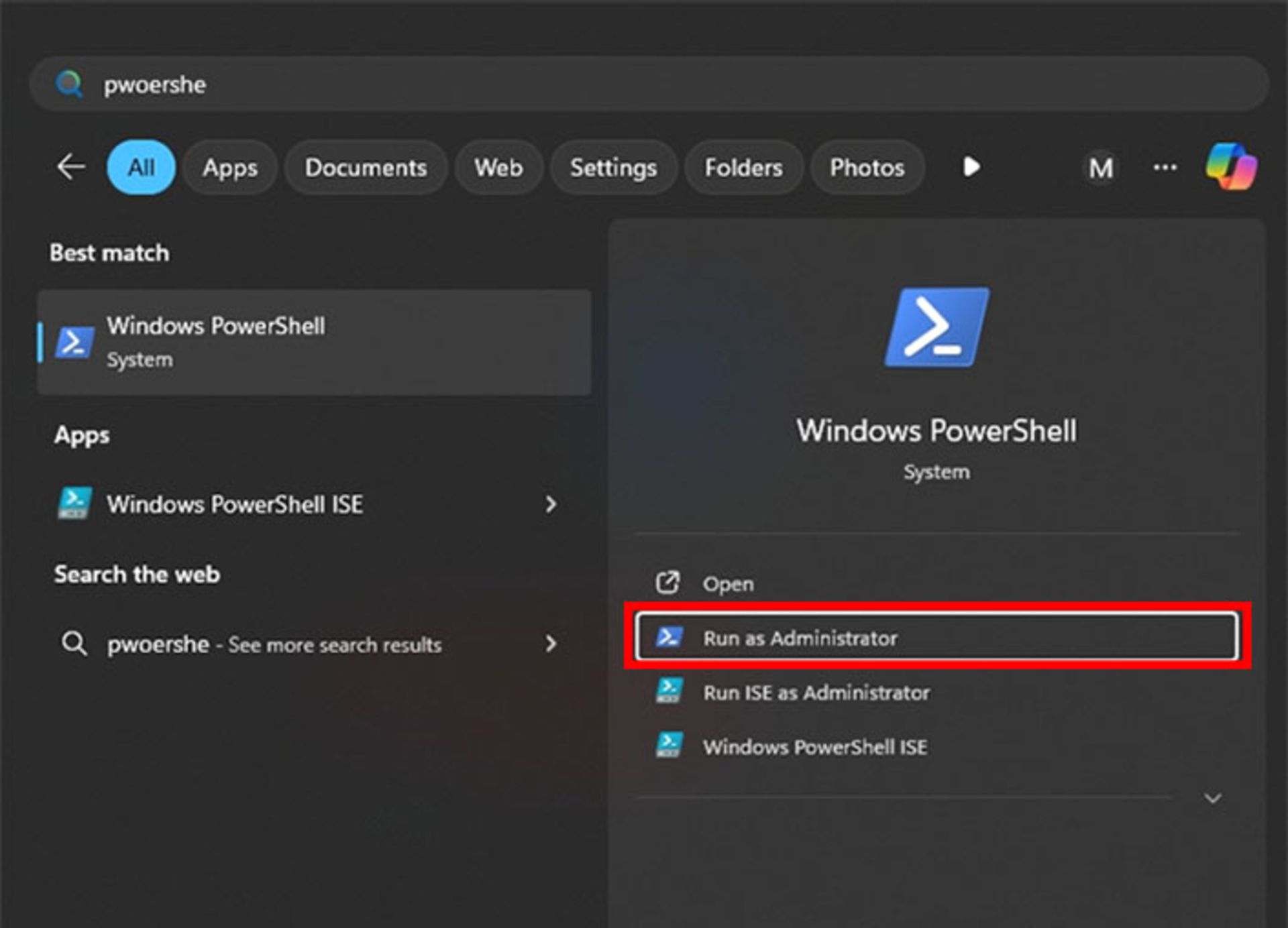Expand the pwoershe web result chevron

click(x=551, y=644)
